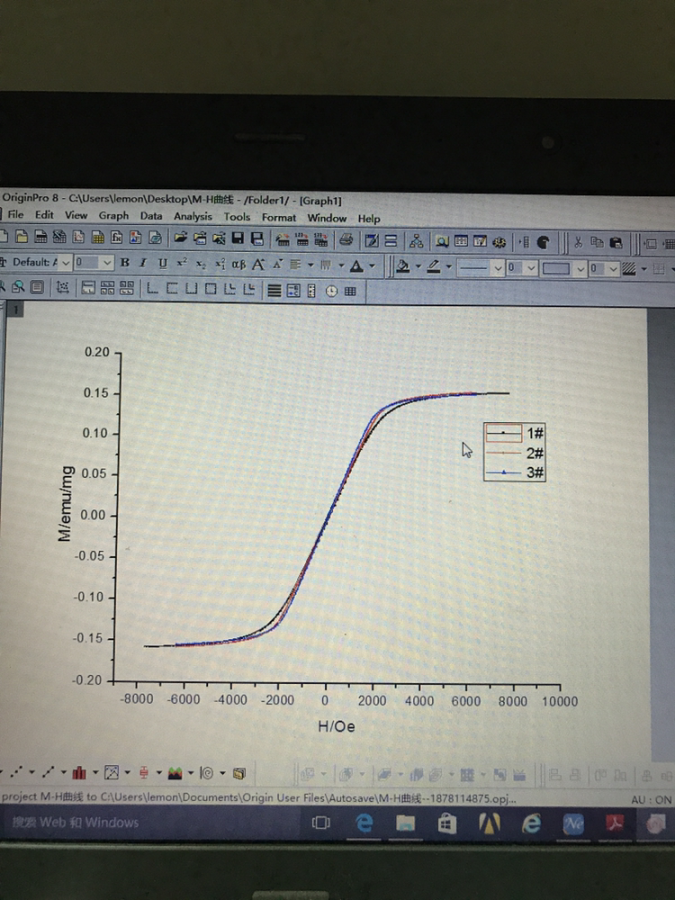Click the New Function icon

click(117, 237)
